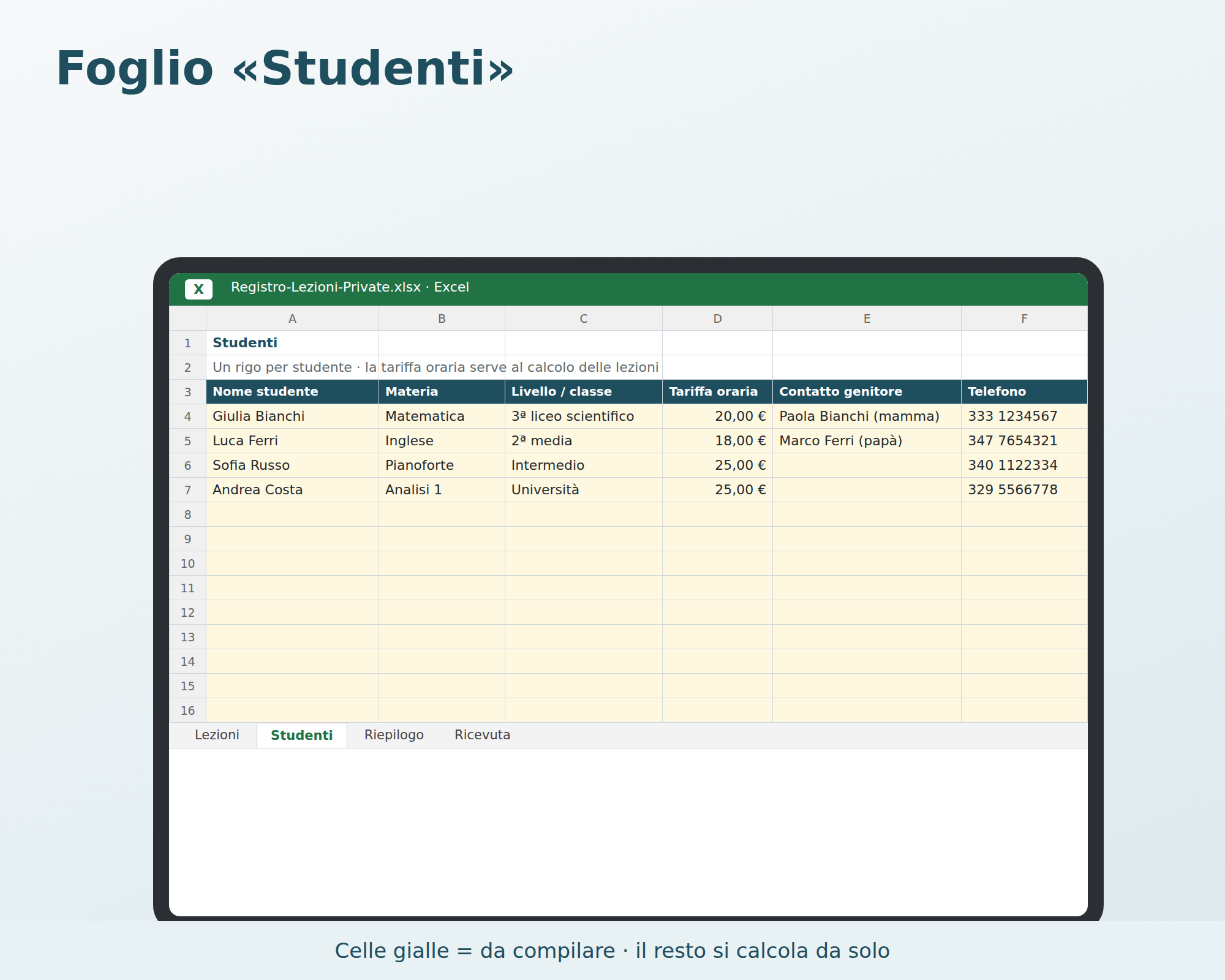Select the 'Paola Bianchi (mamma)' cell

(x=867, y=417)
